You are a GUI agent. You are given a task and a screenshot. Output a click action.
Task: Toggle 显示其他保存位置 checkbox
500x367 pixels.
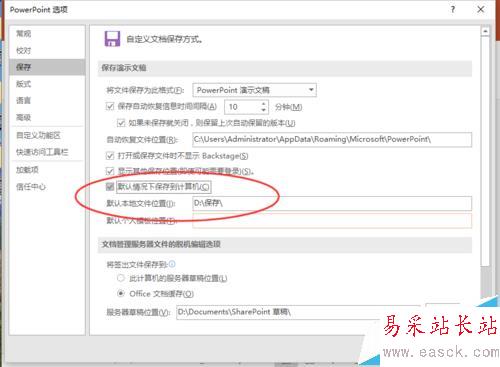click(110, 171)
